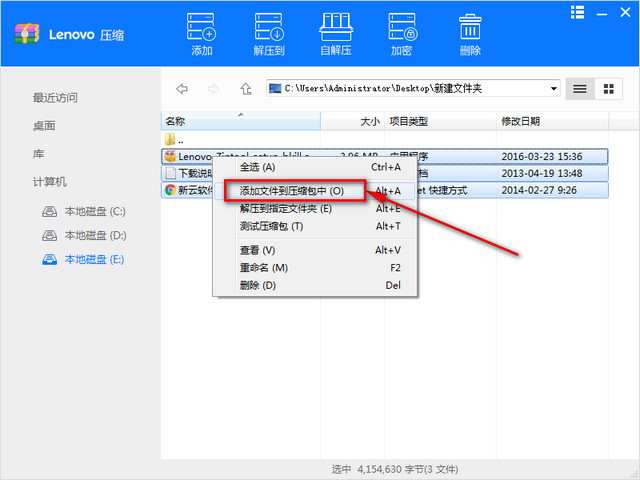This screenshot has width=640, height=480.
Task: Minimize the Lenovo 压缩 window
Action: tap(601, 13)
